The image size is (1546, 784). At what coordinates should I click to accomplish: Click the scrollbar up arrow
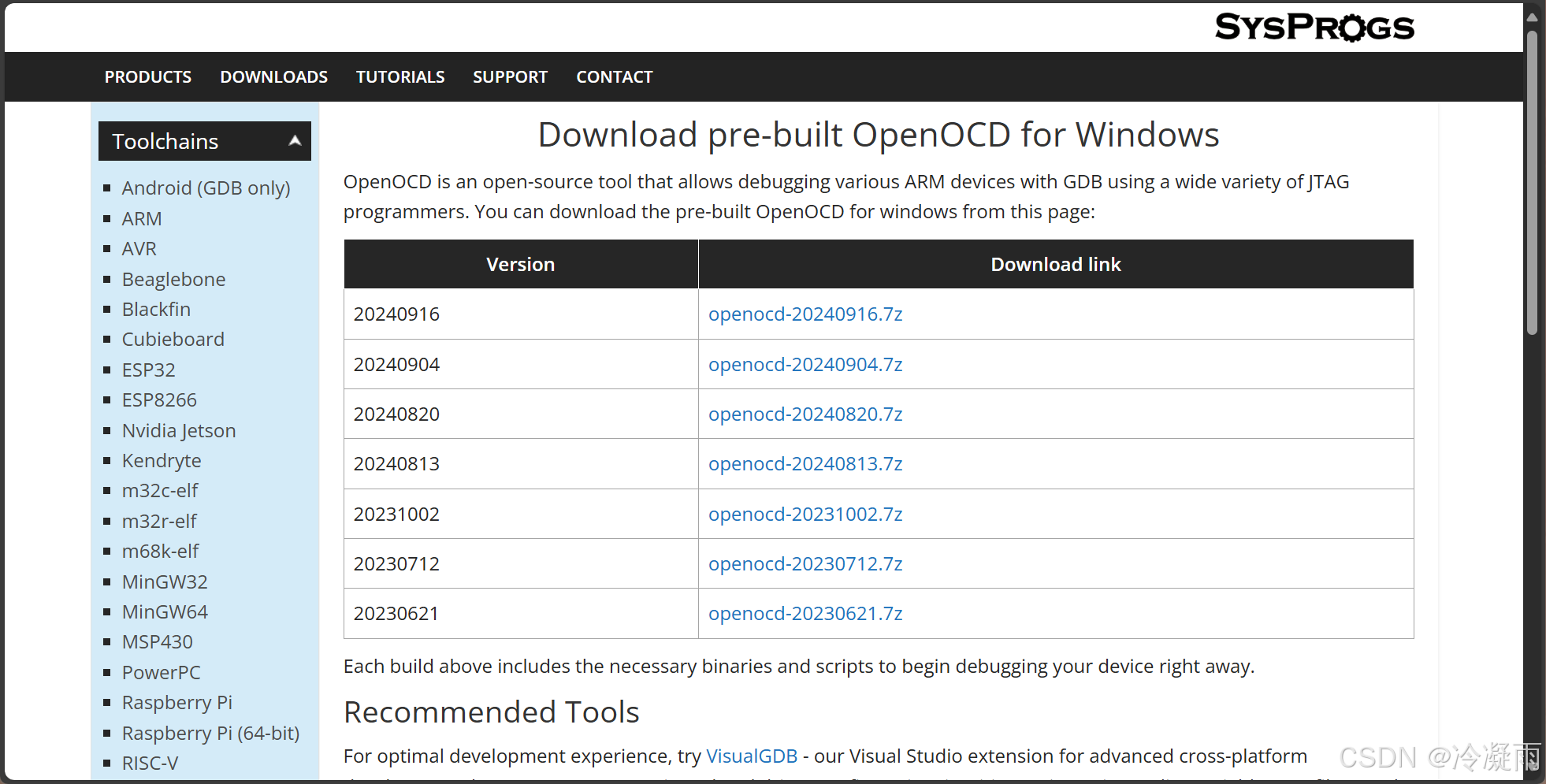click(1533, 16)
